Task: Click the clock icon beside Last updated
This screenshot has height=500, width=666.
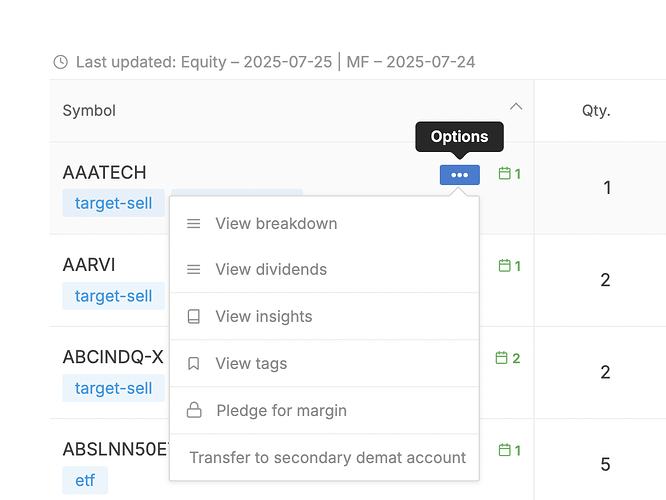Action: click(60, 62)
